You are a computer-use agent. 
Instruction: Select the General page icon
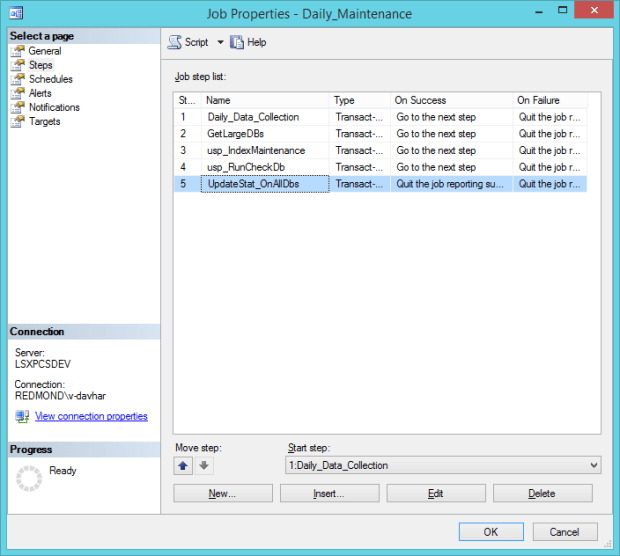pos(18,51)
